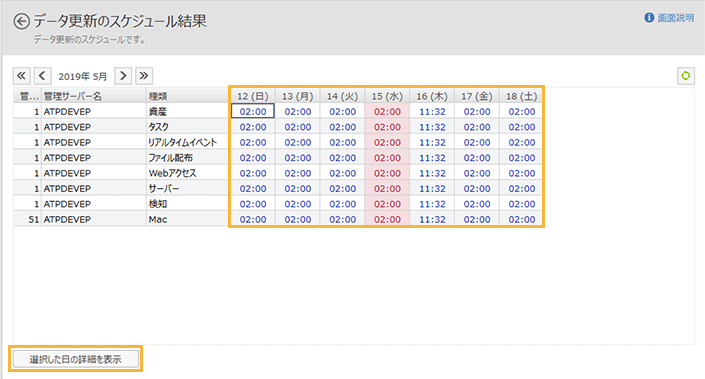Image resolution: width=705 pixels, height=379 pixels.
Task: Select タスク 02:00 cell on 13 (月)
Action: click(298, 127)
